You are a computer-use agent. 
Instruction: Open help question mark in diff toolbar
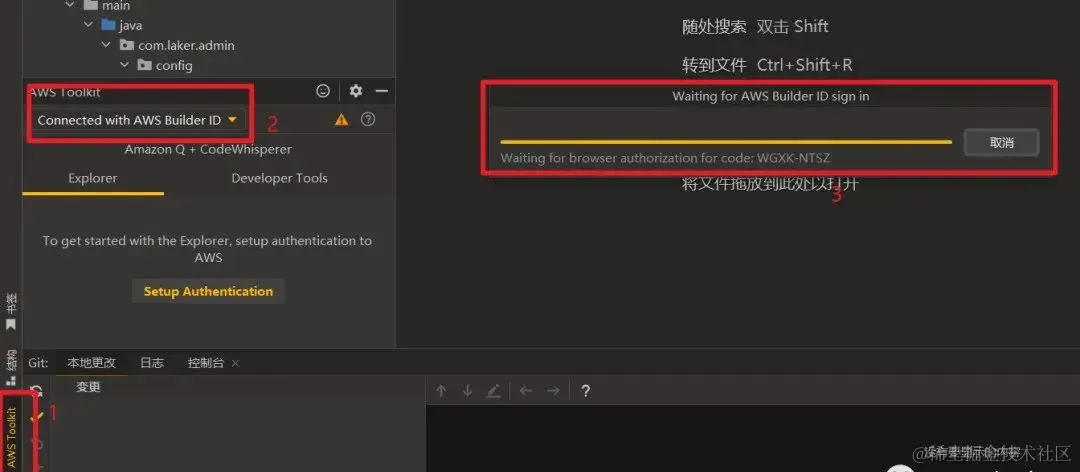click(585, 391)
